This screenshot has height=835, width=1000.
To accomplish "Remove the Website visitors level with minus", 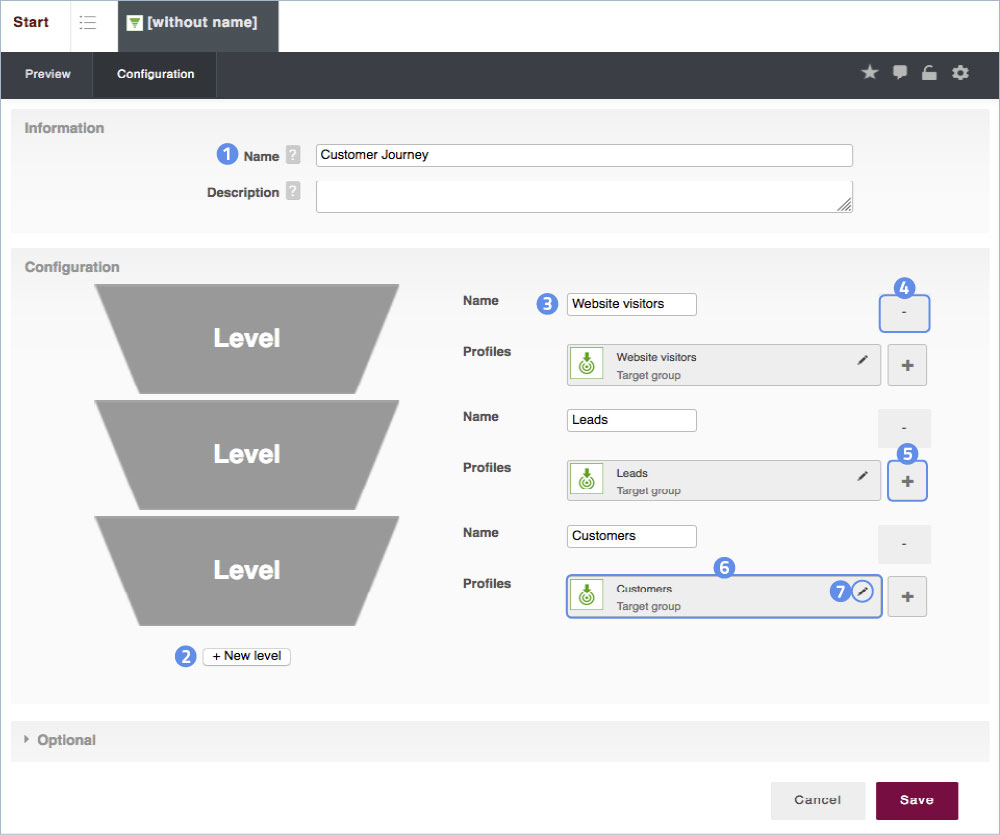I will (904, 313).
